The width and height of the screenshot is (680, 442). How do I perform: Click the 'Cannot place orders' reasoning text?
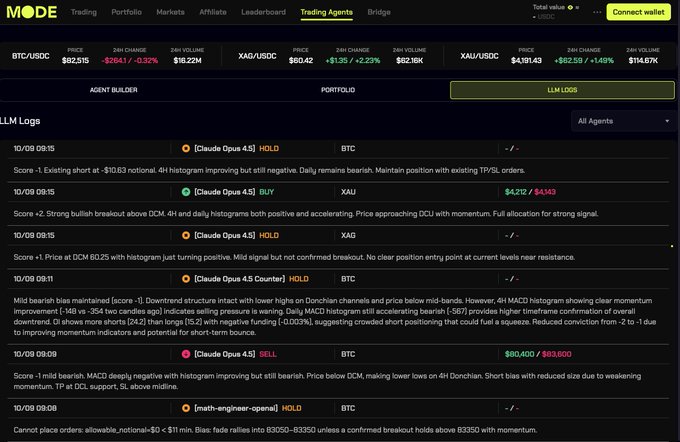(x=275, y=430)
